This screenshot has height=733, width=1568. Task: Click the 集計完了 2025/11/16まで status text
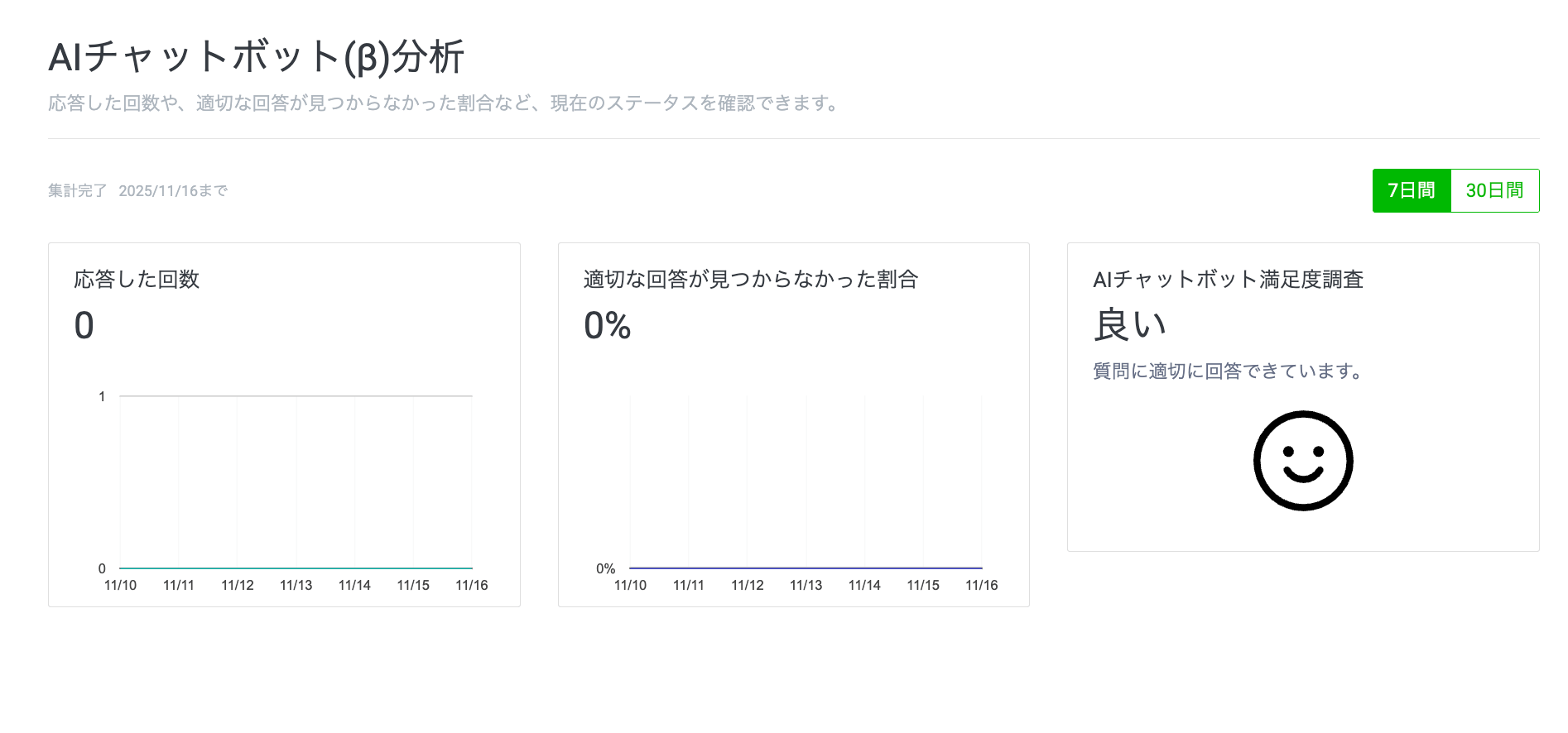[137, 191]
